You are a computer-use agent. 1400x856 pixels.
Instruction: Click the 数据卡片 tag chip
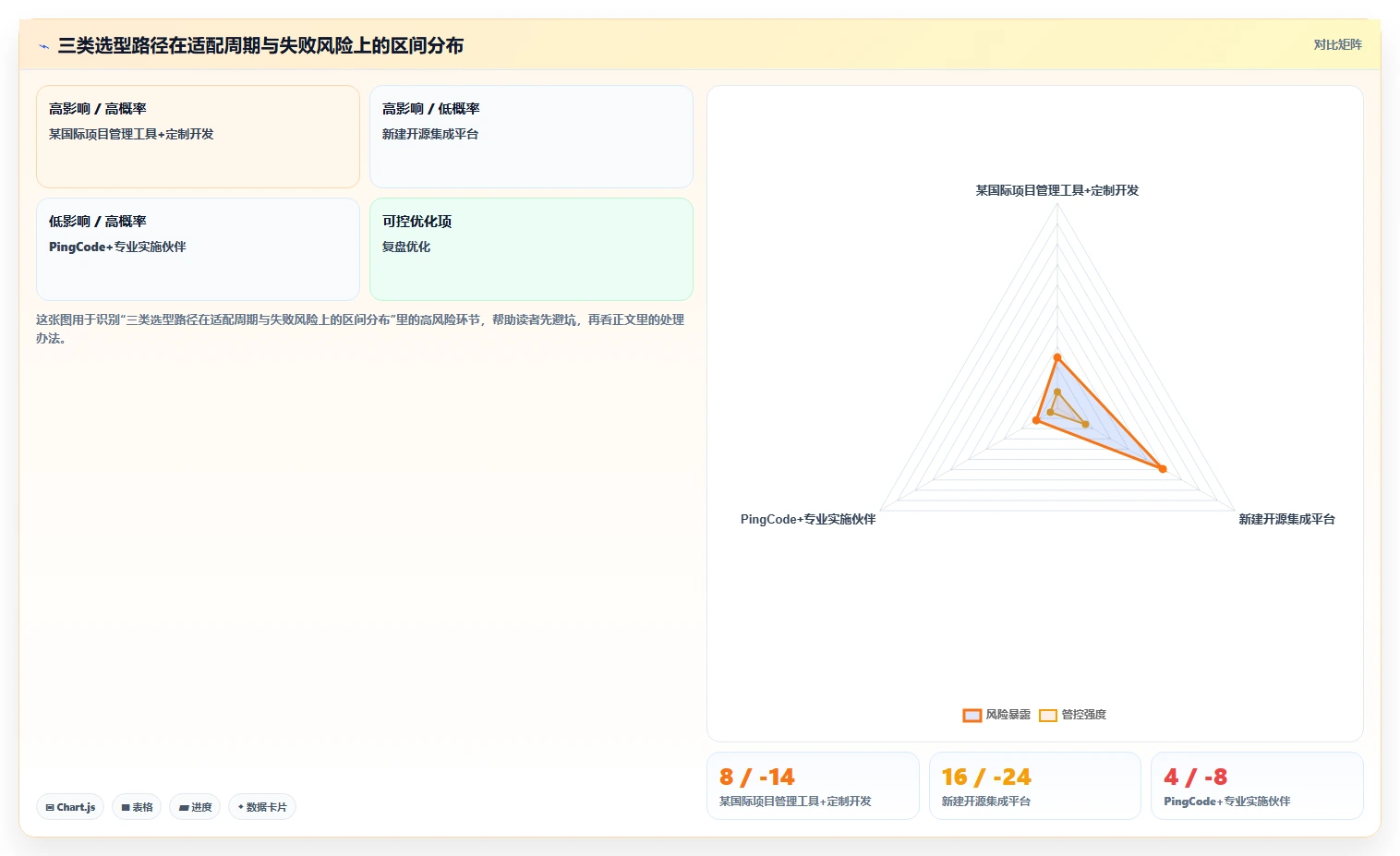click(x=262, y=807)
